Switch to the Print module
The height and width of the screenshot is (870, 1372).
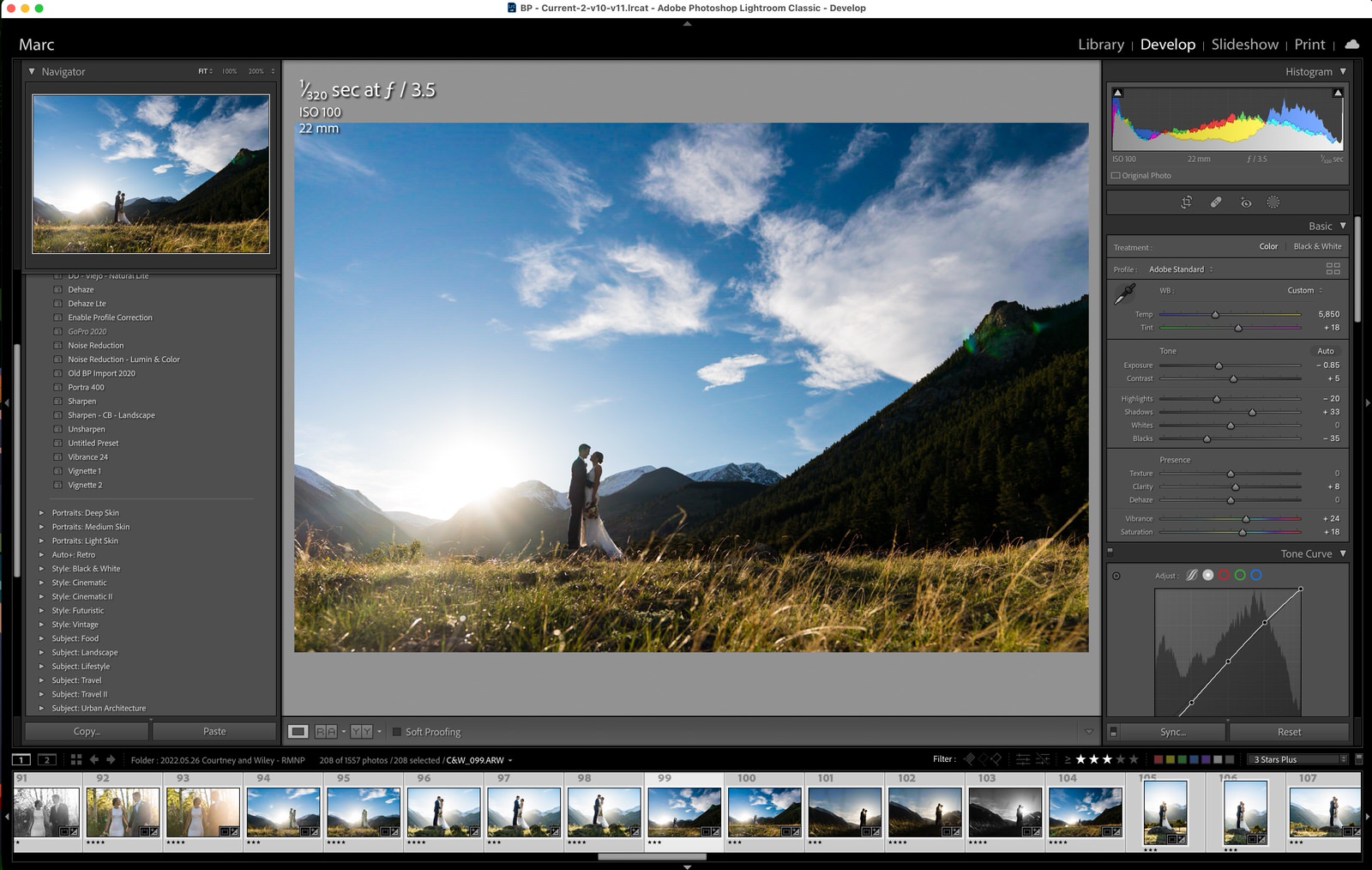(1309, 45)
